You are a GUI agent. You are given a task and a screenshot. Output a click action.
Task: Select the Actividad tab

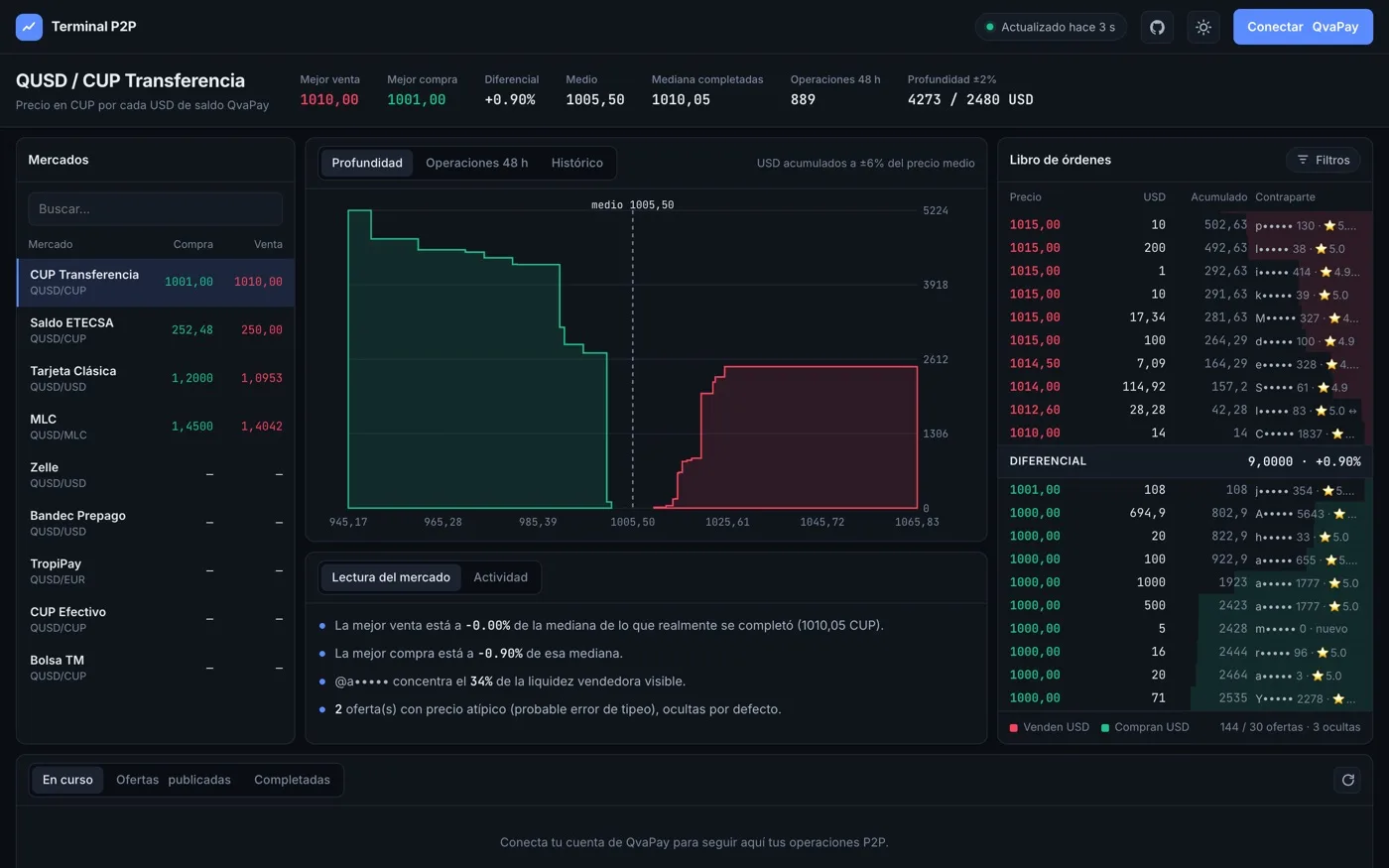point(501,577)
